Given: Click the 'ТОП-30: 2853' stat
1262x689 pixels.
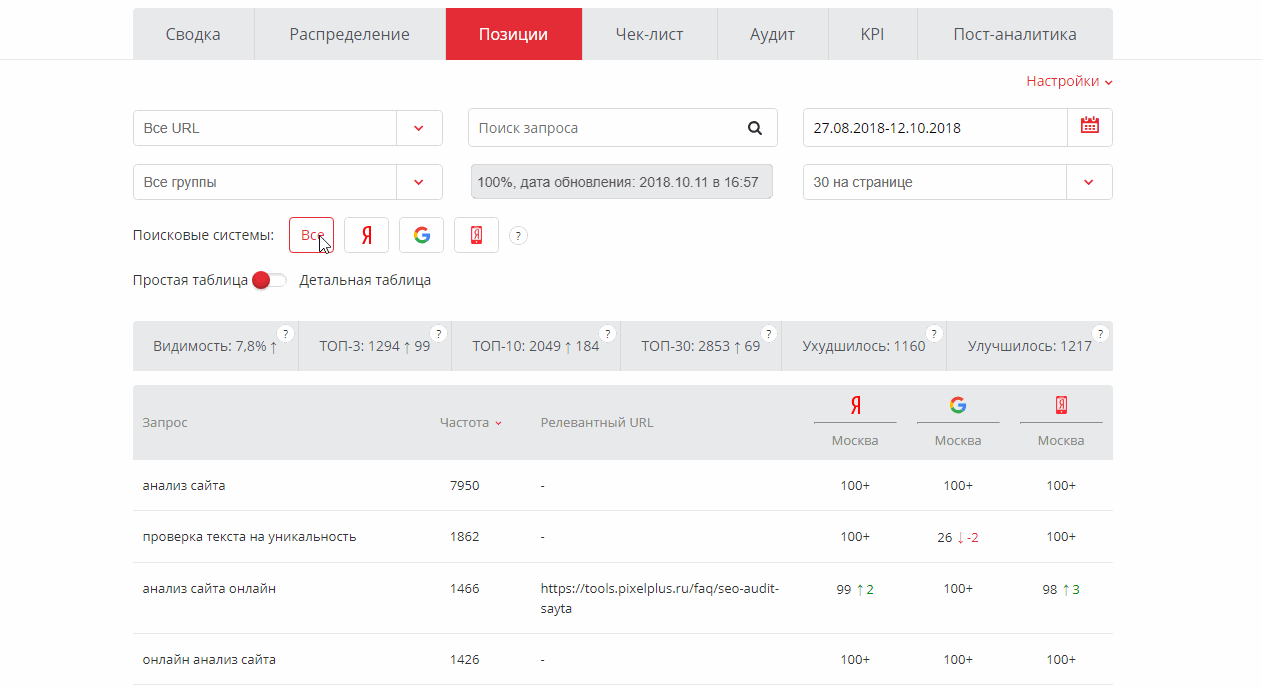Looking at the screenshot, I should 701,346.
